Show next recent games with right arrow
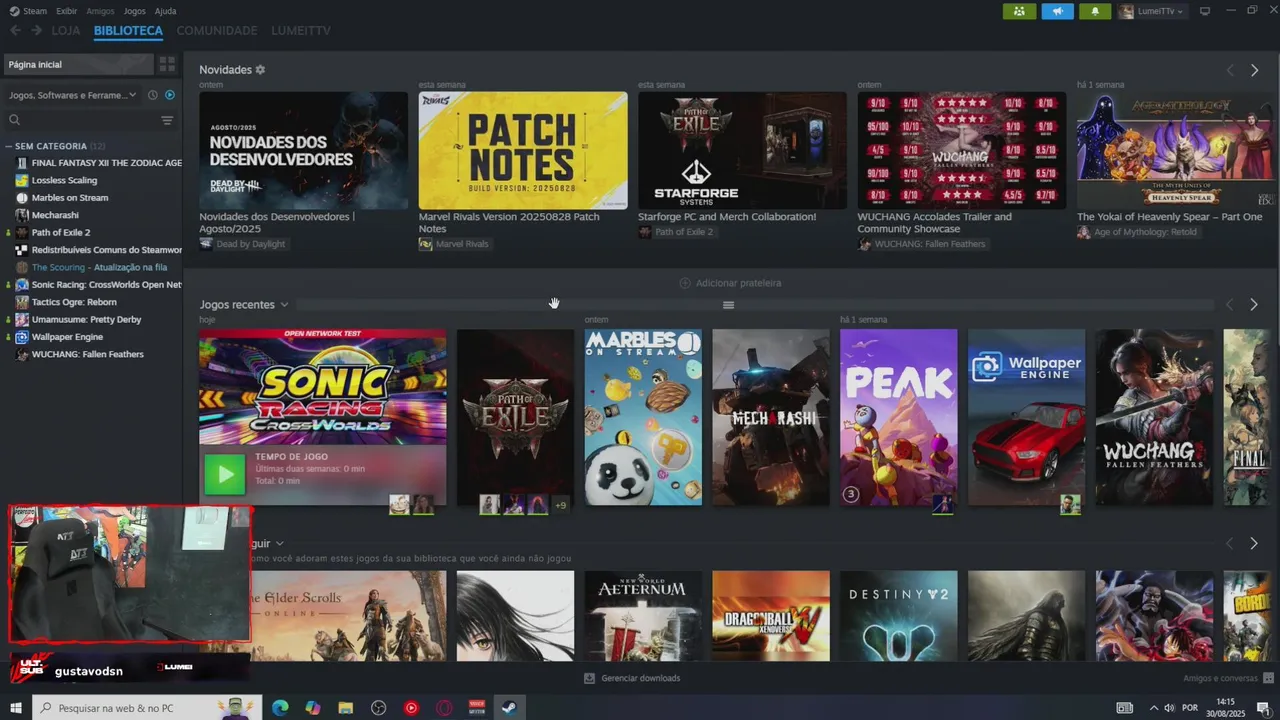 [1254, 304]
